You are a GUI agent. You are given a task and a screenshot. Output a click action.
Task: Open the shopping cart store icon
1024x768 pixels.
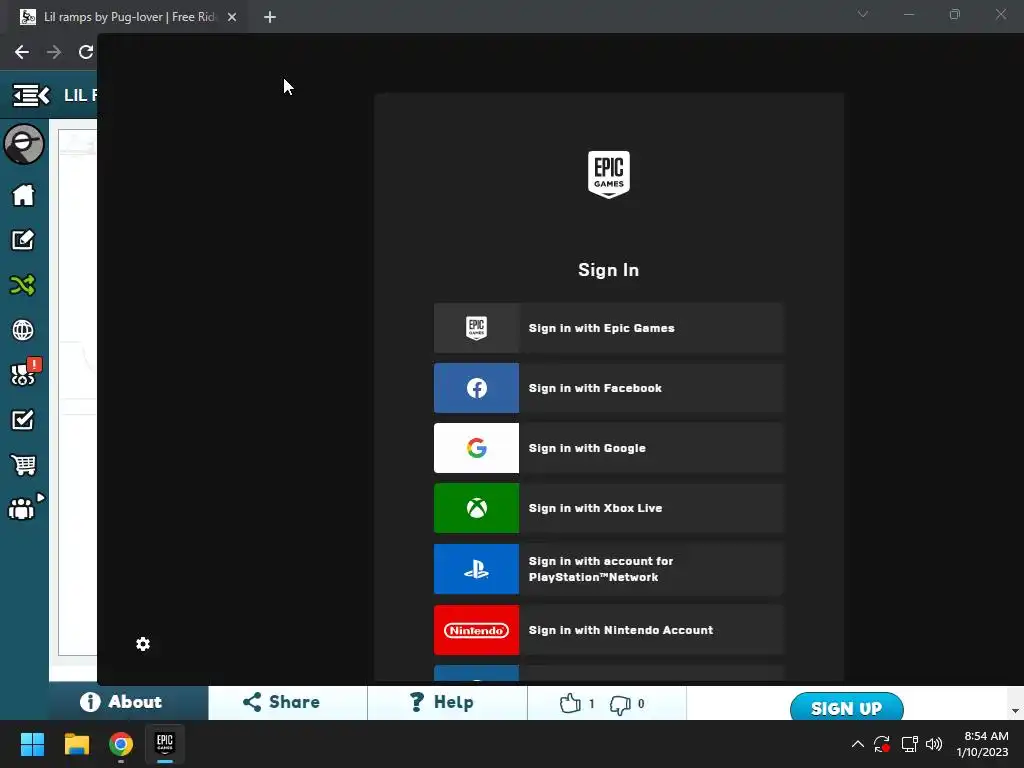[x=24, y=464]
